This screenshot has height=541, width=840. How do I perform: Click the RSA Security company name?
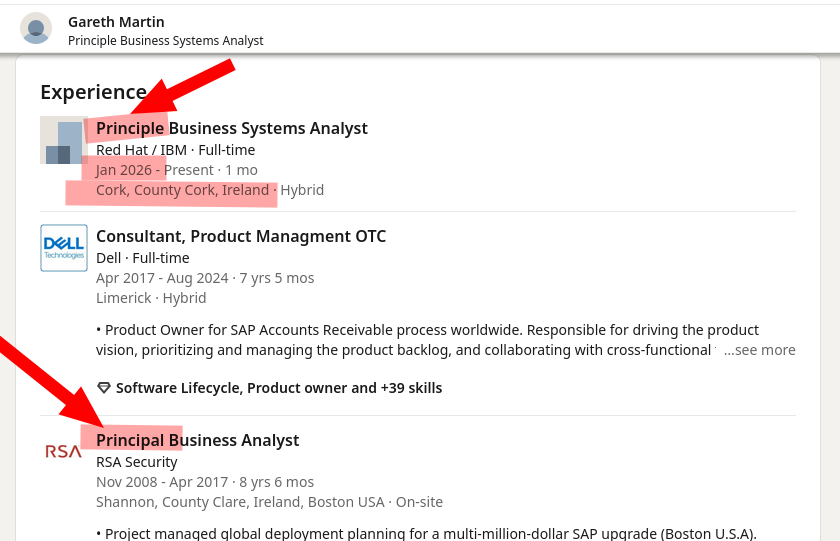[x=136, y=462]
